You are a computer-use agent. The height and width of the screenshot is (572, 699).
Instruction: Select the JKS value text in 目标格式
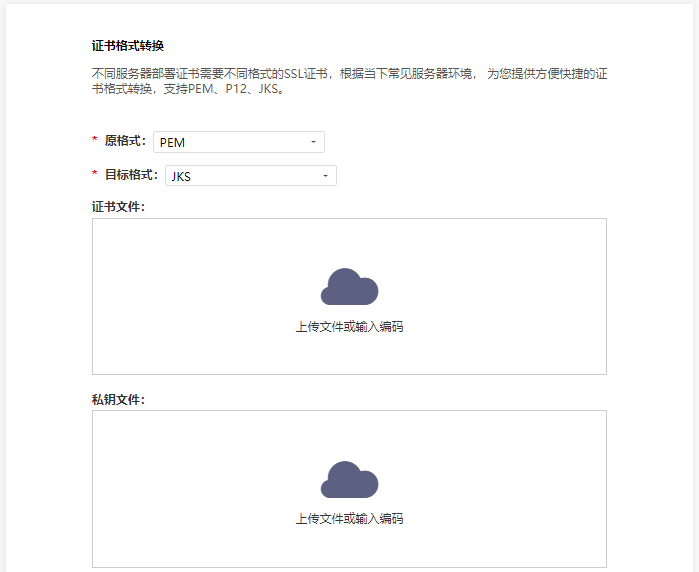click(x=181, y=176)
